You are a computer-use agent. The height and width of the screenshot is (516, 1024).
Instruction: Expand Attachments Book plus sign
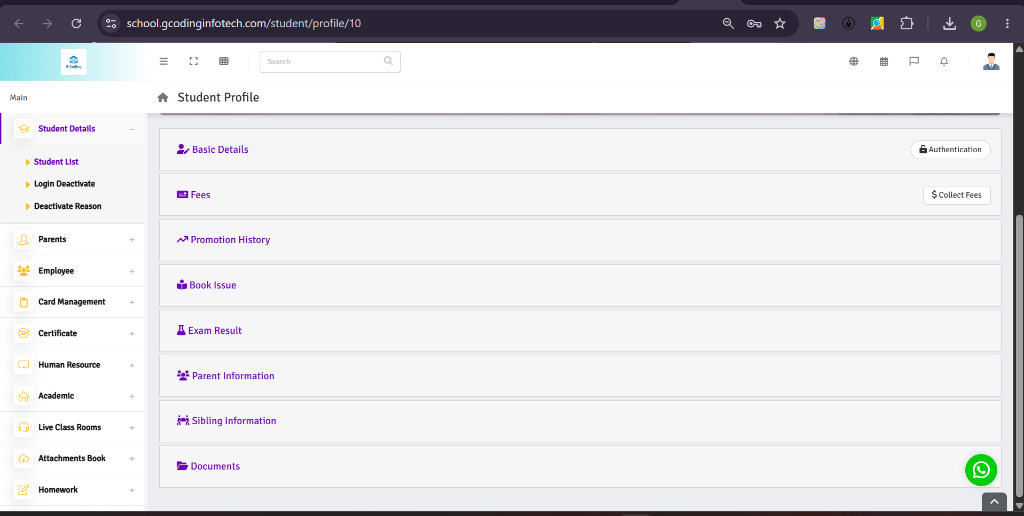[x=132, y=459]
